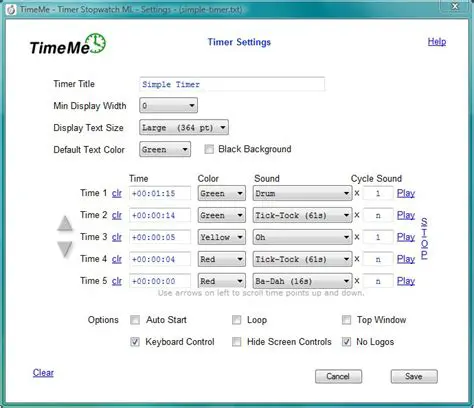Open the Time 2 color dropdown
Image resolution: width=474 pixels, height=408 pixels.
point(222,215)
